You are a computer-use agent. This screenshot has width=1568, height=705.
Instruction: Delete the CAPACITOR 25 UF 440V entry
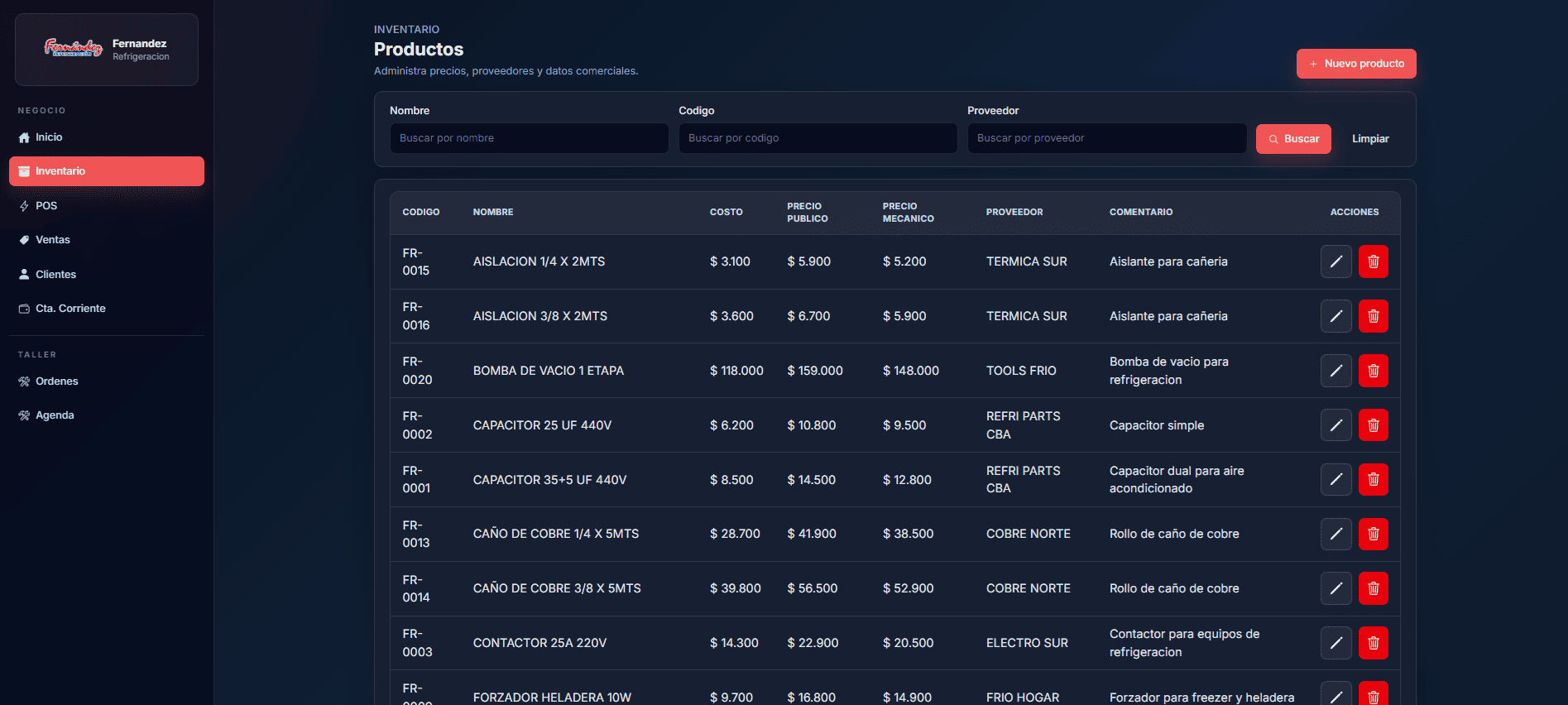[x=1373, y=425]
